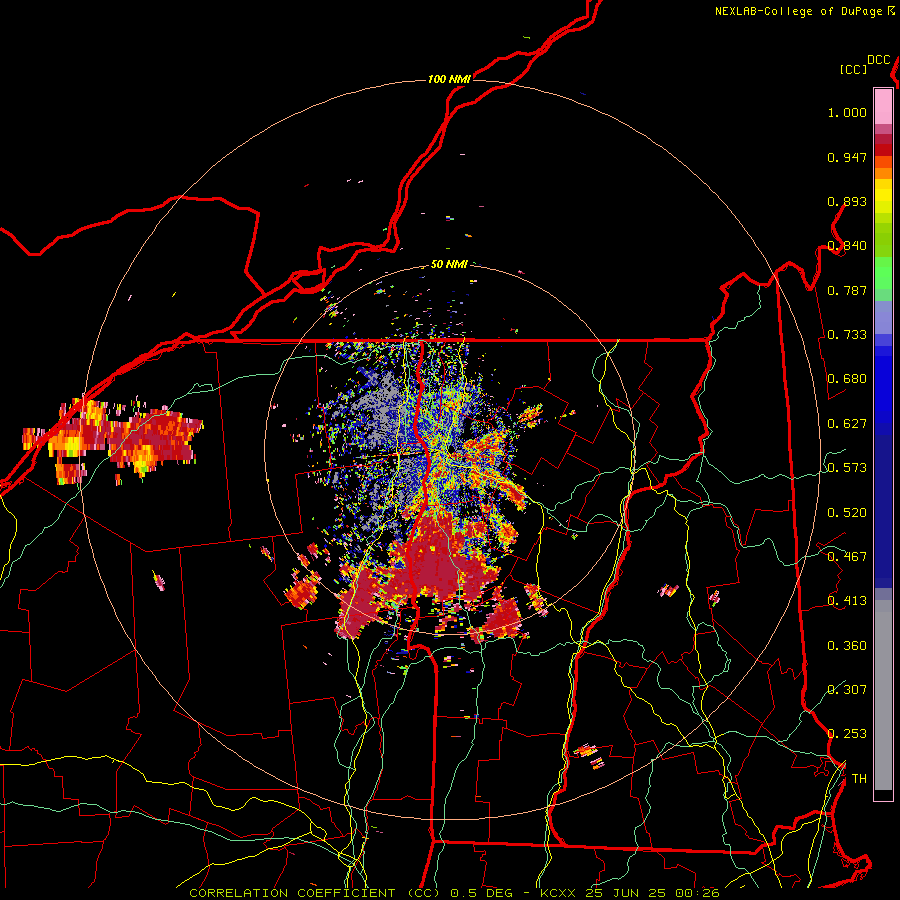The image size is (900, 900).
Task: Click the 25 JUN 25 00:26 timestamp
Action: [x=652, y=893]
